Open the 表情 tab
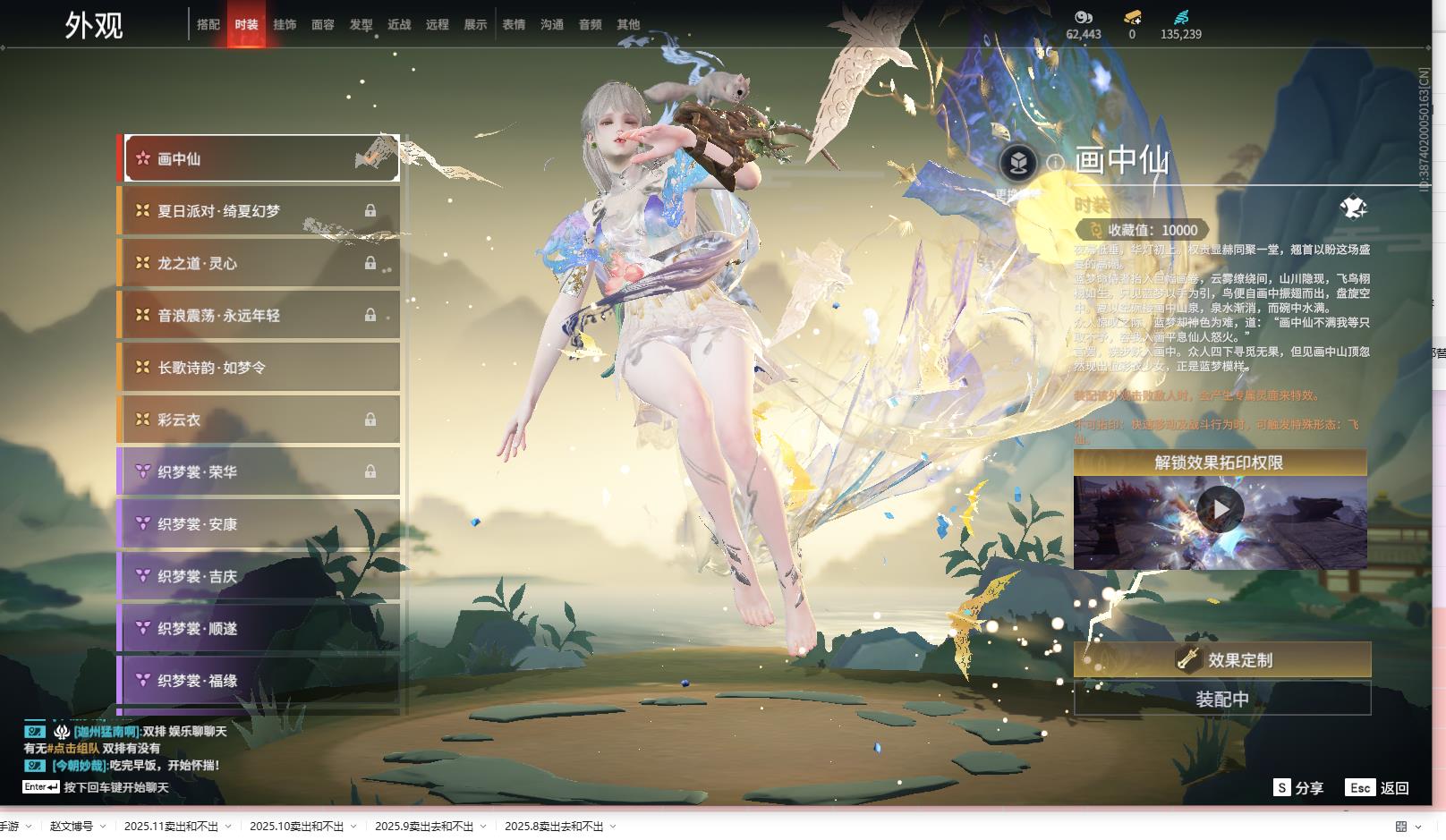This screenshot has height=840, width=1446. click(x=514, y=24)
